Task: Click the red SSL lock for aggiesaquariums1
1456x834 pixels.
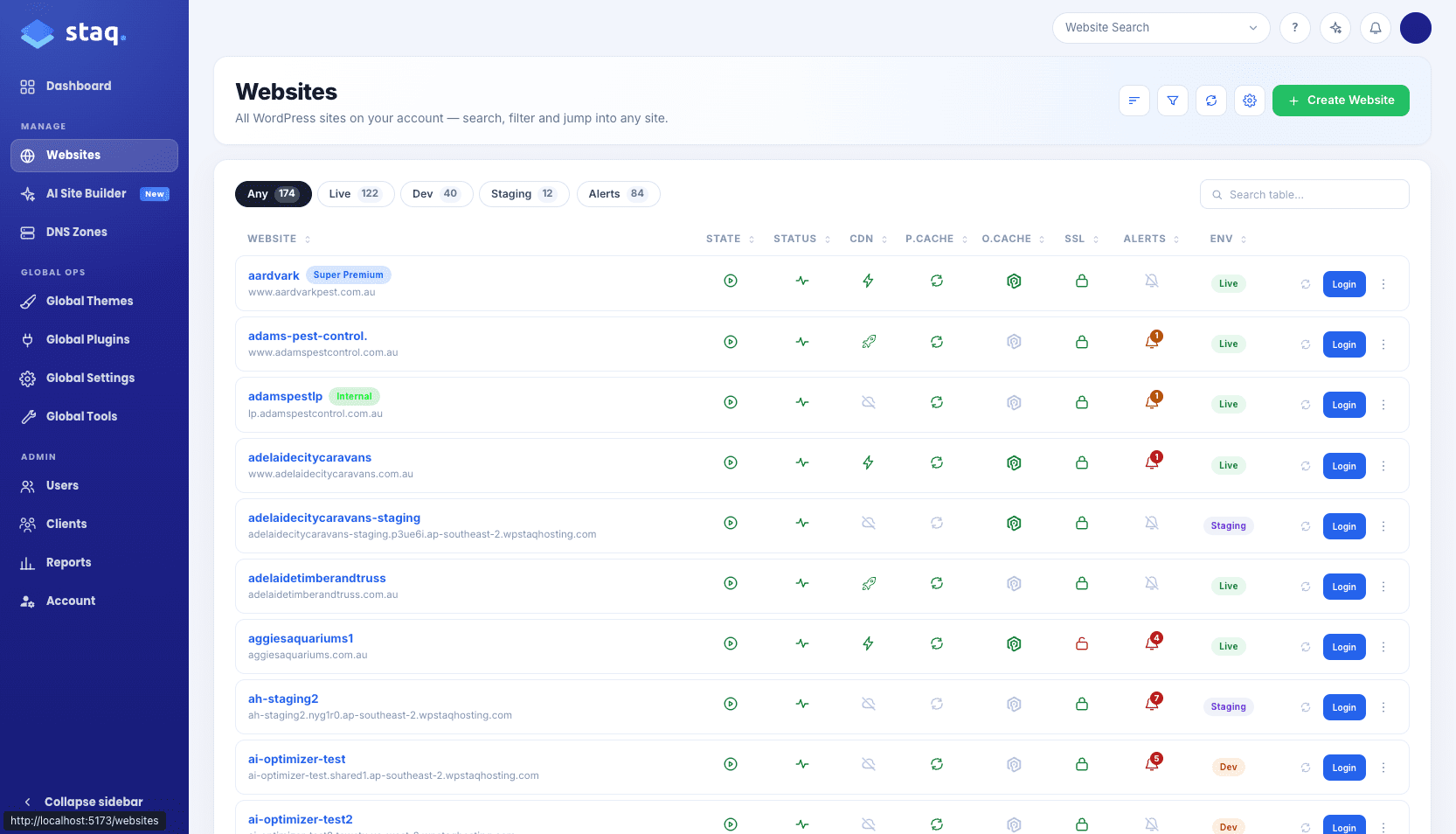Action: (1081, 644)
